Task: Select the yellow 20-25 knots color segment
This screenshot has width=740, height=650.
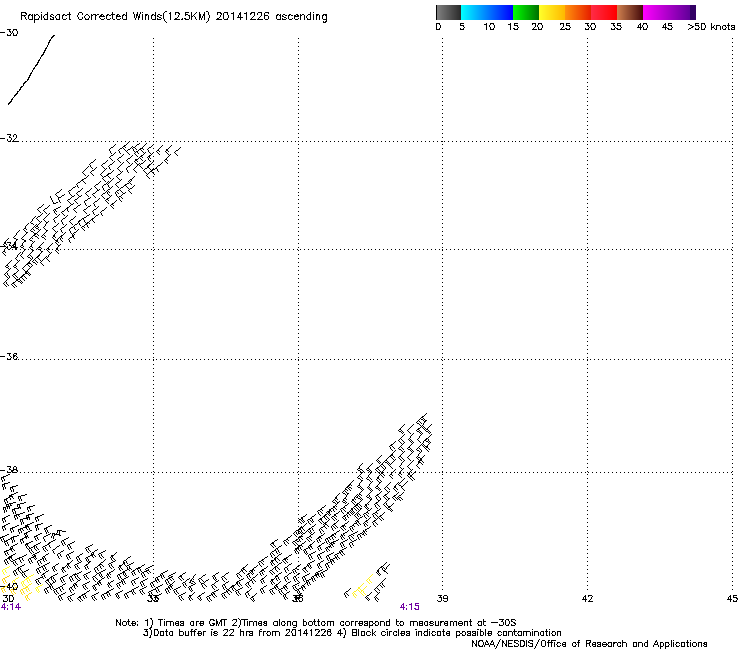Action: click(x=552, y=12)
